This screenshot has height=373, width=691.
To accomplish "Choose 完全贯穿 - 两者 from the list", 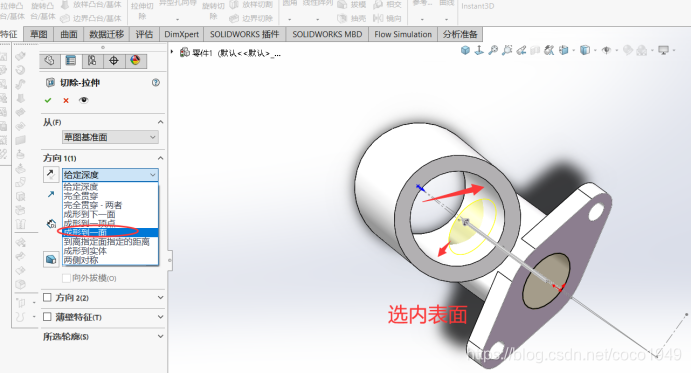I will [x=110, y=205].
